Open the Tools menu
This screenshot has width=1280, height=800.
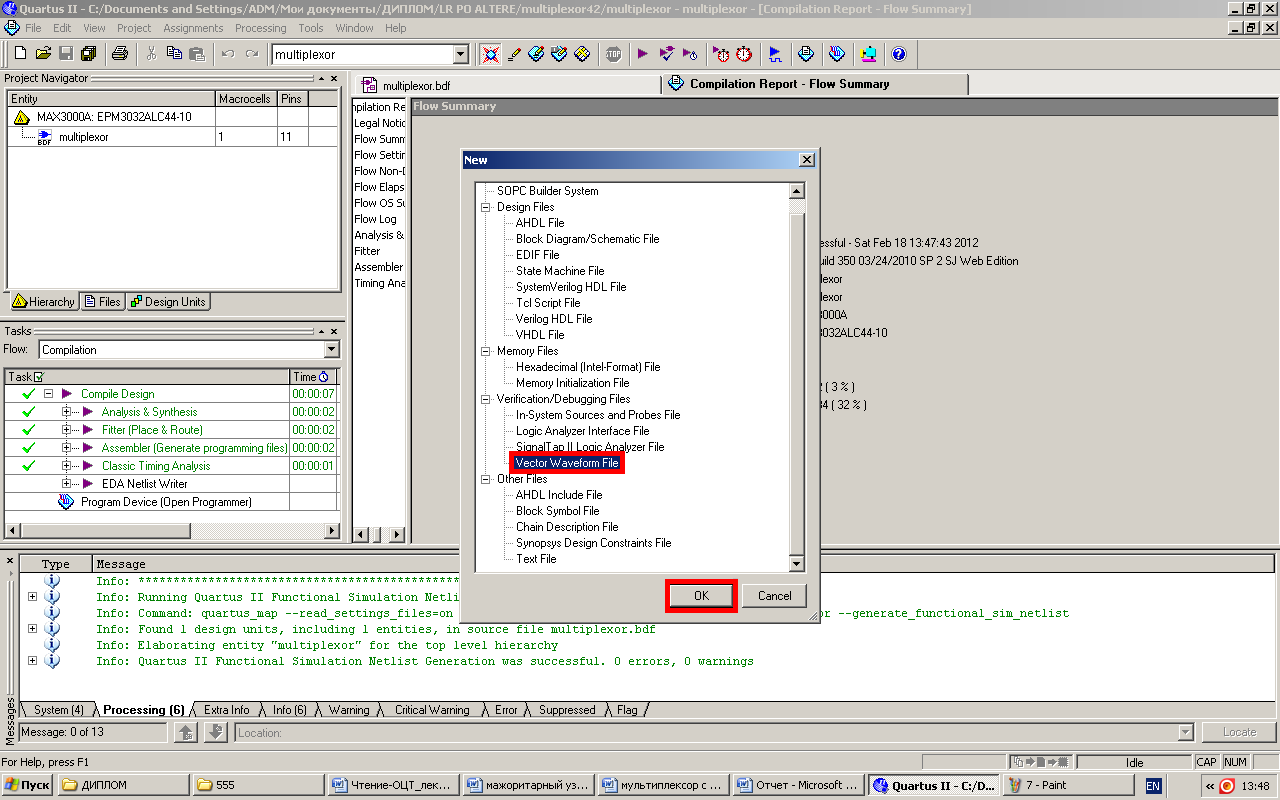point(311,28)
